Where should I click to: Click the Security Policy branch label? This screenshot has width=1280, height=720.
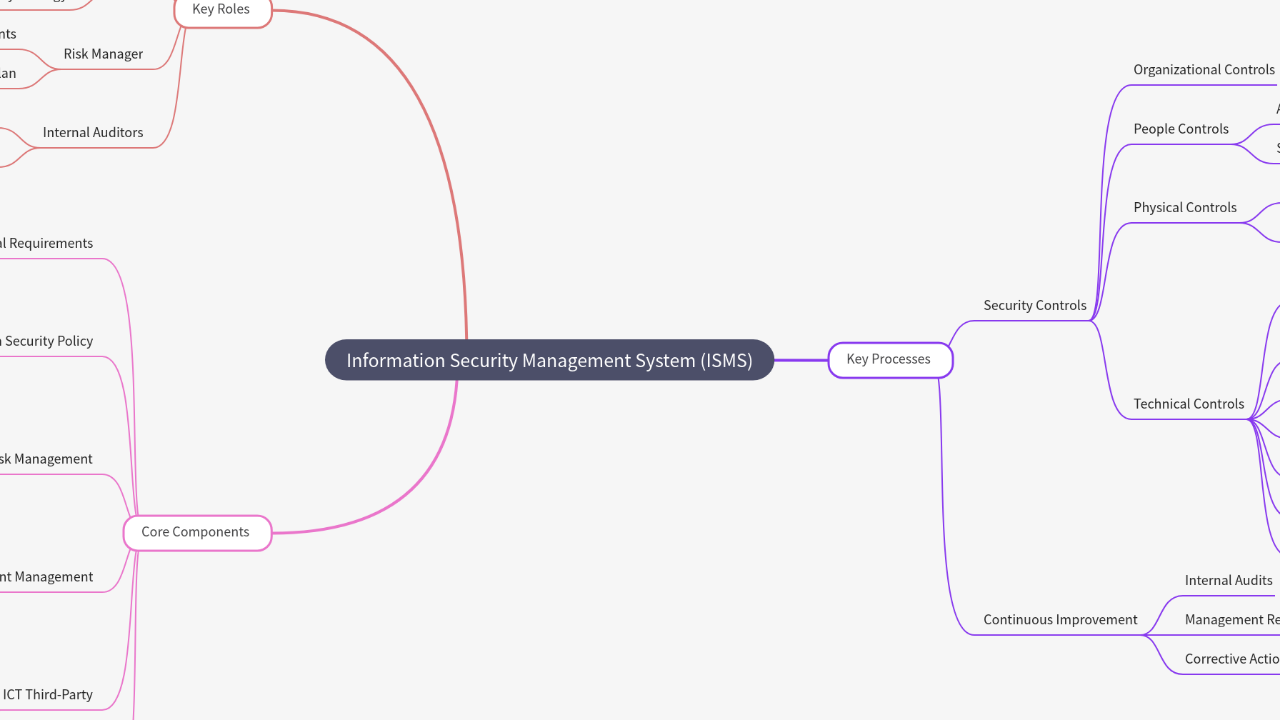(x=46, y=341)
